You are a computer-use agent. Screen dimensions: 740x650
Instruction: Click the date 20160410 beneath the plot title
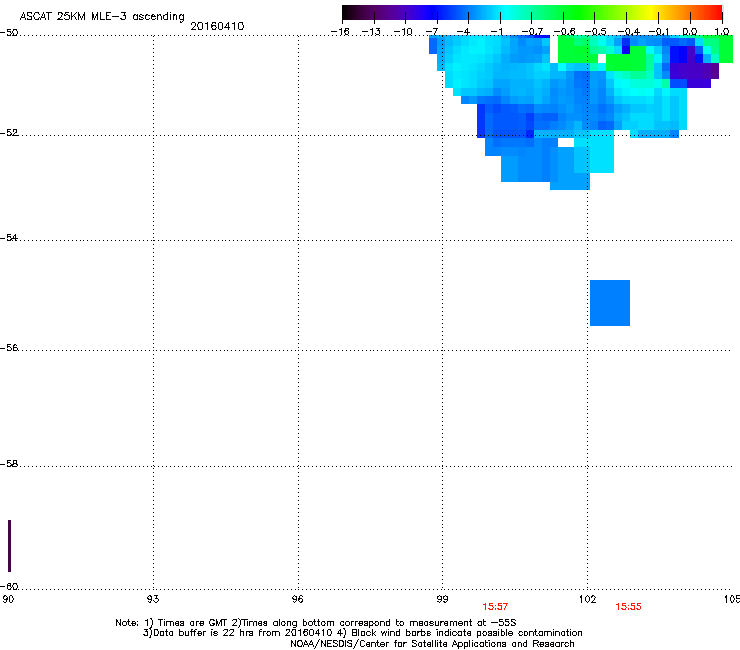tap(217, 26)
